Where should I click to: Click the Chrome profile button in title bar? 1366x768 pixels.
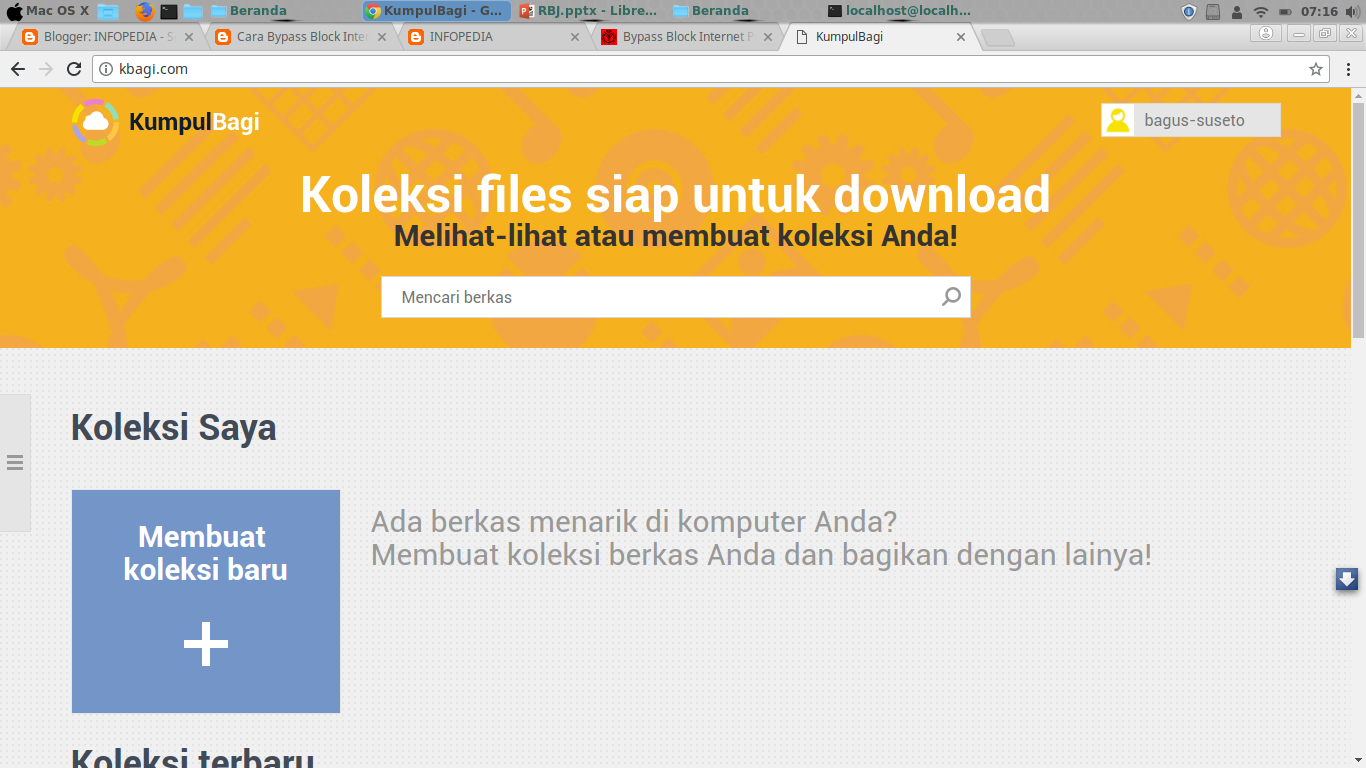[x=1266, y=33]
